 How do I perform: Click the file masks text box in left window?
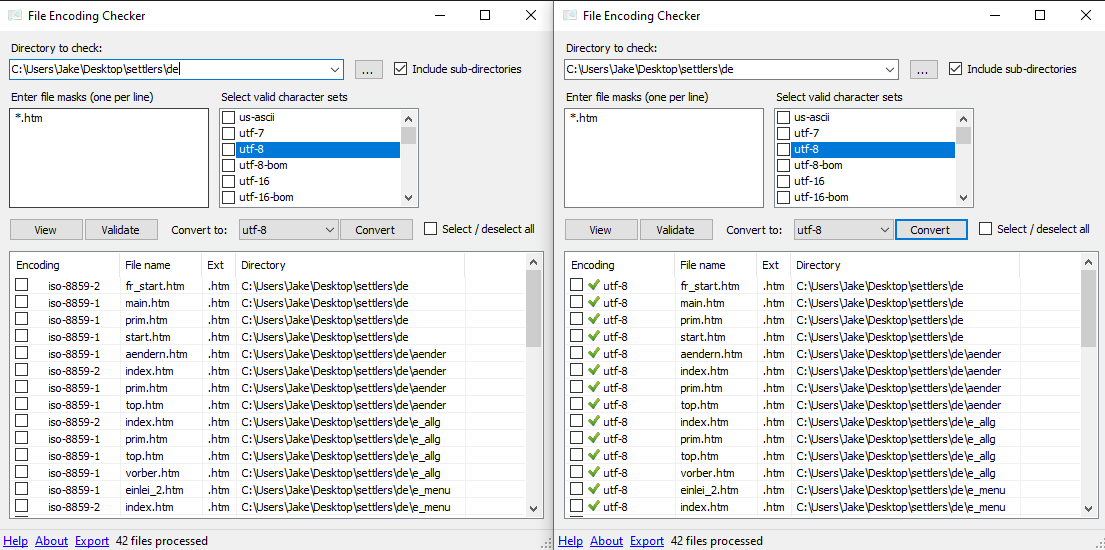(x=109, y=158)
